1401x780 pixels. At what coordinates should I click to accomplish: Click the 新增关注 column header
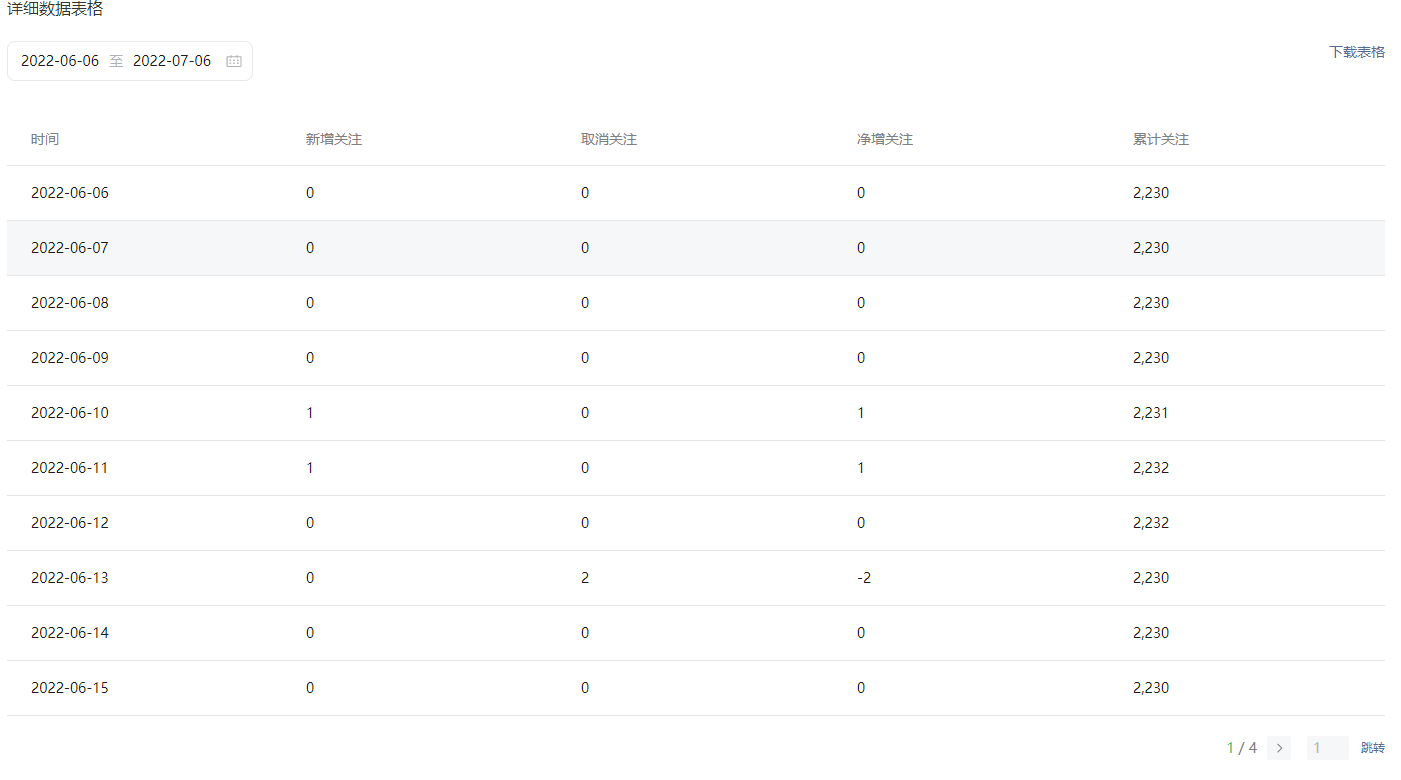coord(334,139)
